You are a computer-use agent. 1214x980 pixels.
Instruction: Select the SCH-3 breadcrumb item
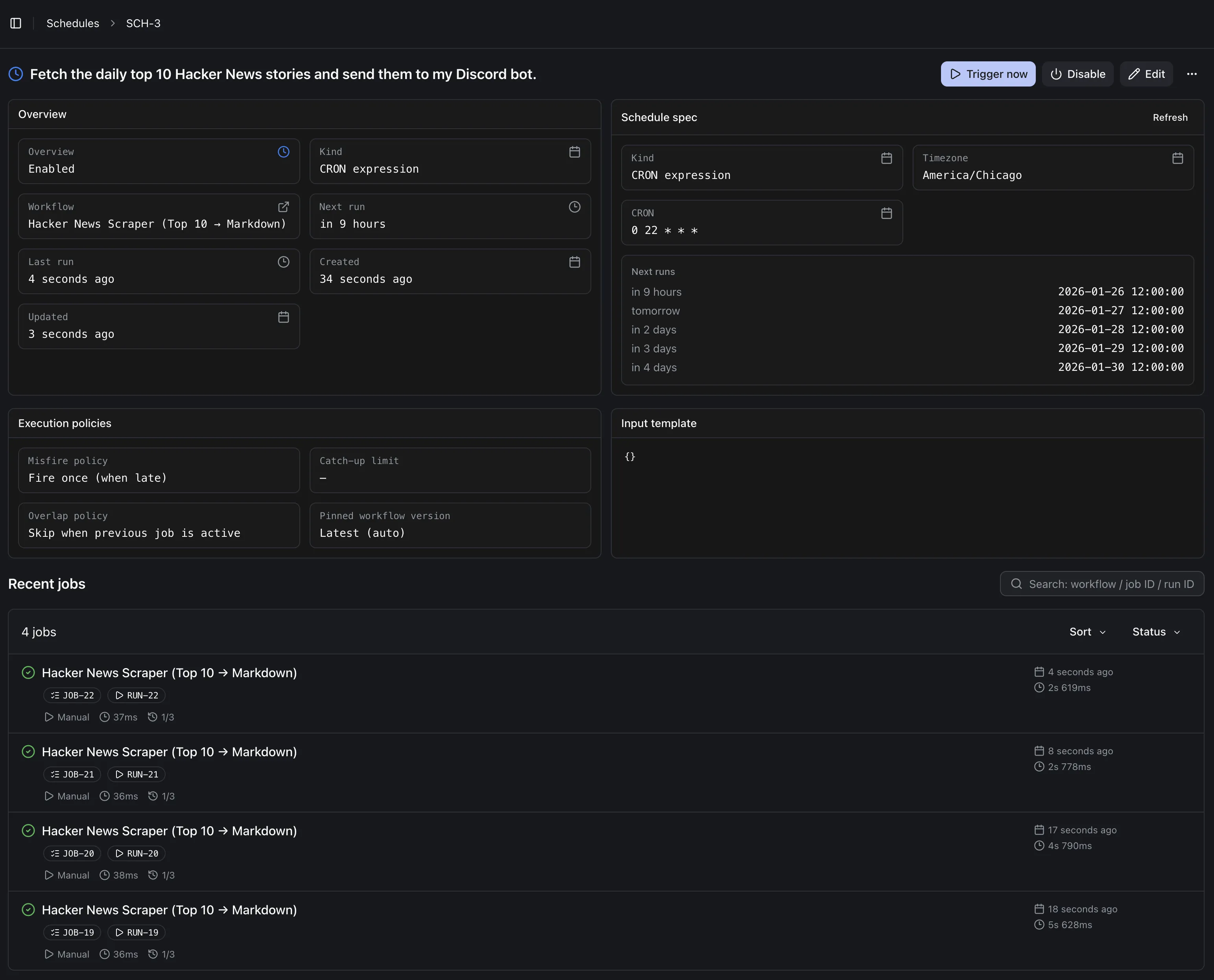click(x=143, y=23)
